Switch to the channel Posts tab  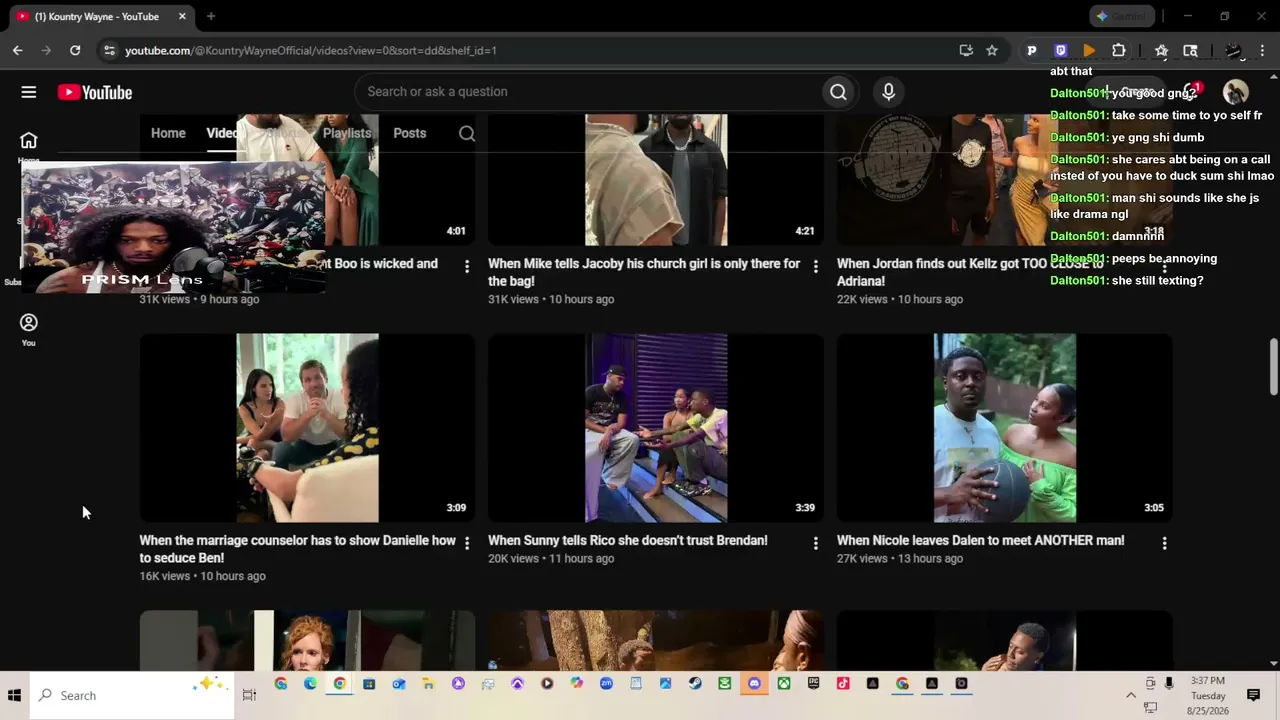click(410, 133)
